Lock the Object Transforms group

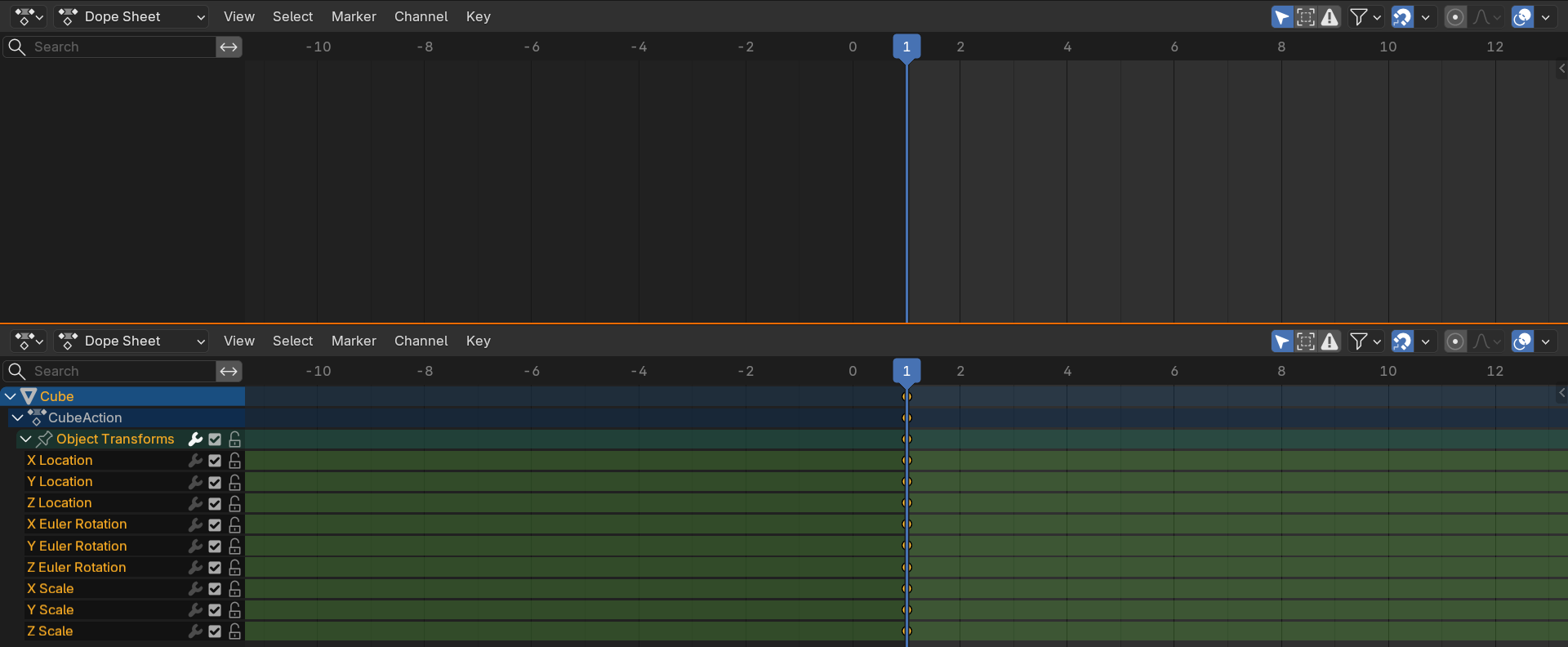pyautogui.click(x=235, y=439)
